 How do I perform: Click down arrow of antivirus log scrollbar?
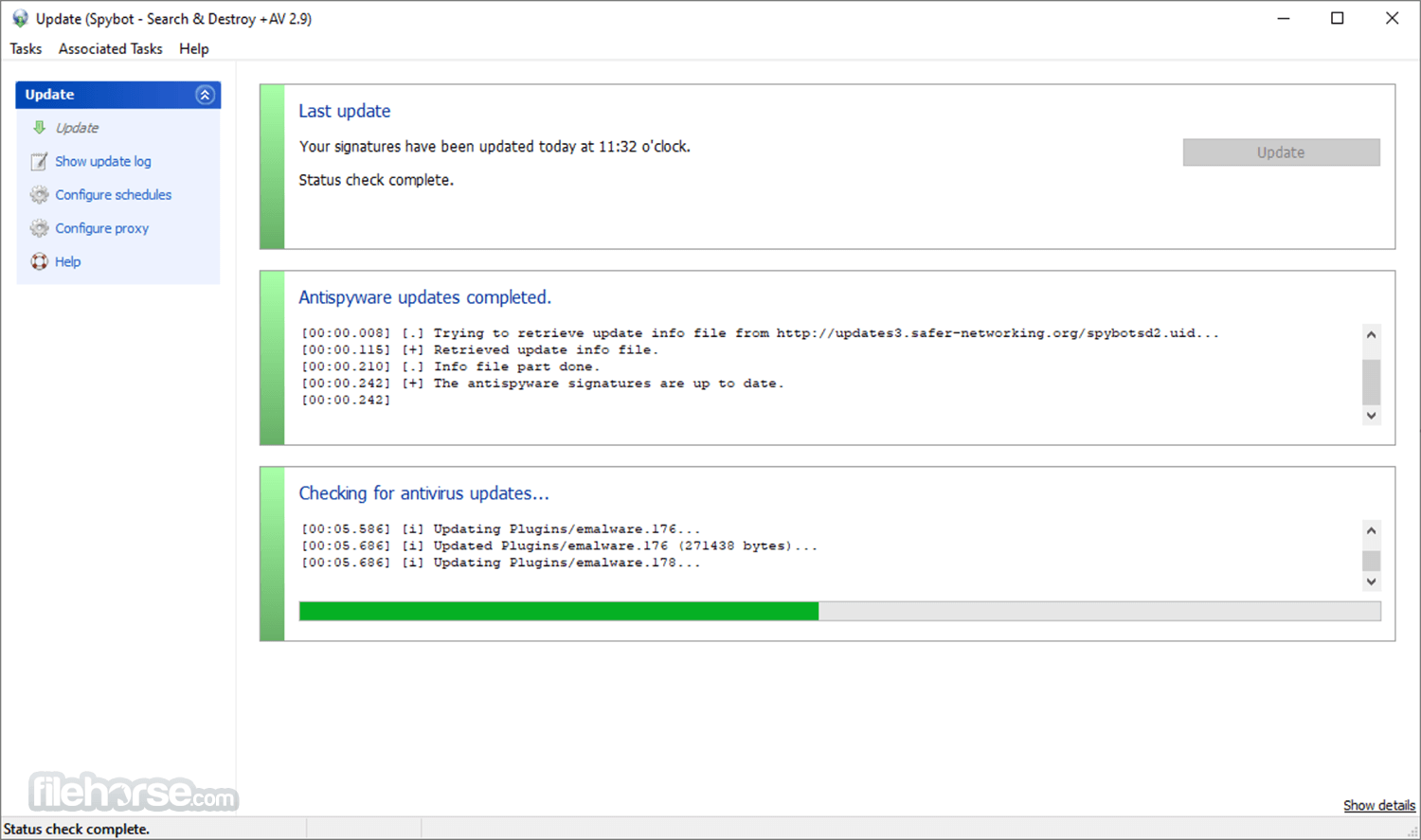coord(1371,581)
